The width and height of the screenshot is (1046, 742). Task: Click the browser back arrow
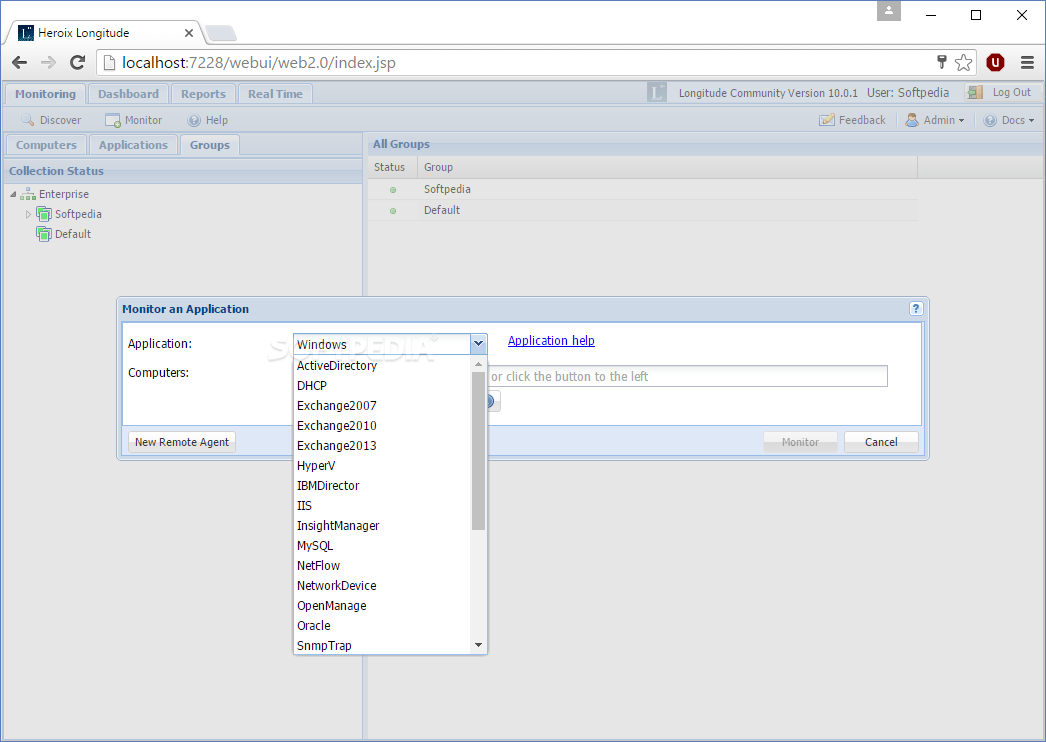coord(19,63)
